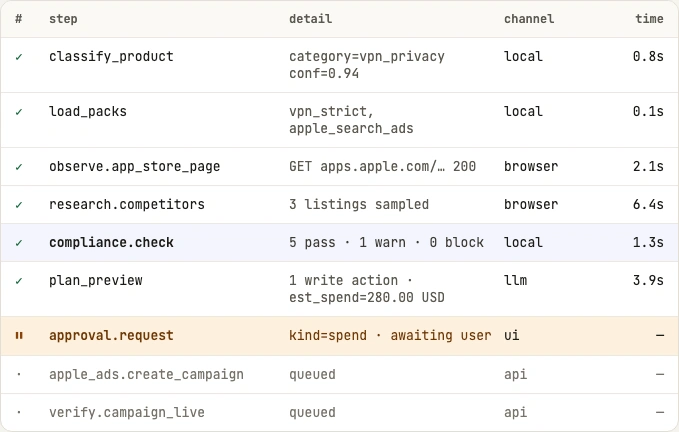This screenshot has width=679, height=432.
Task: Click 'ui' channel in approval.request row
Action: pyautogui.click(x=511, y=335)
